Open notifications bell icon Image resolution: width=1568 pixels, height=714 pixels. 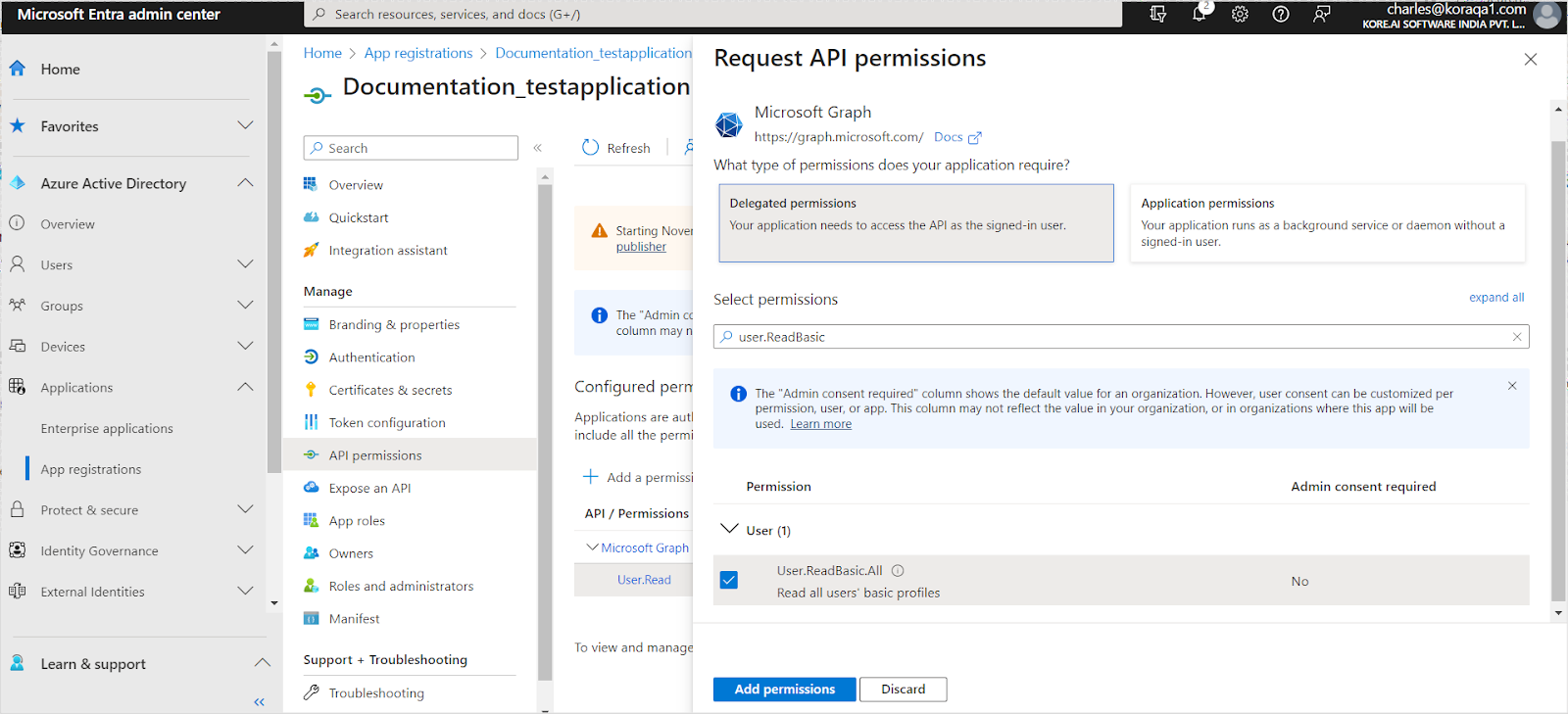(x=1200, y=14)
